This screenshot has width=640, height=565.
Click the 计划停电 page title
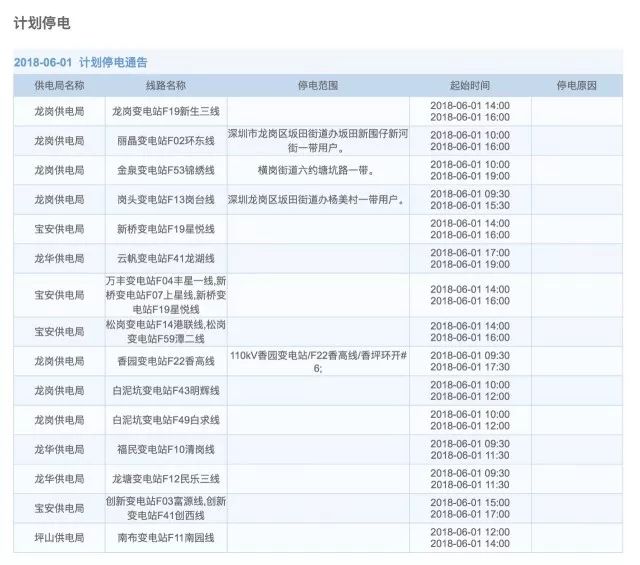pos(42,23)
